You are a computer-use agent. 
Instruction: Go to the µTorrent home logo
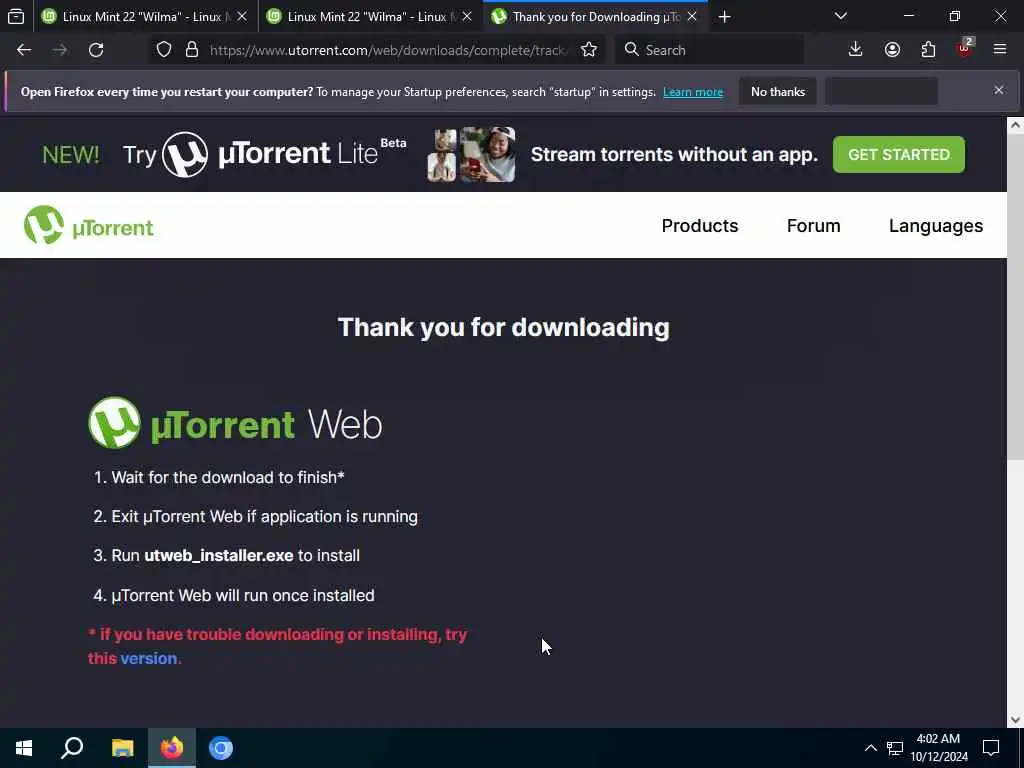[x=88, y=225]
